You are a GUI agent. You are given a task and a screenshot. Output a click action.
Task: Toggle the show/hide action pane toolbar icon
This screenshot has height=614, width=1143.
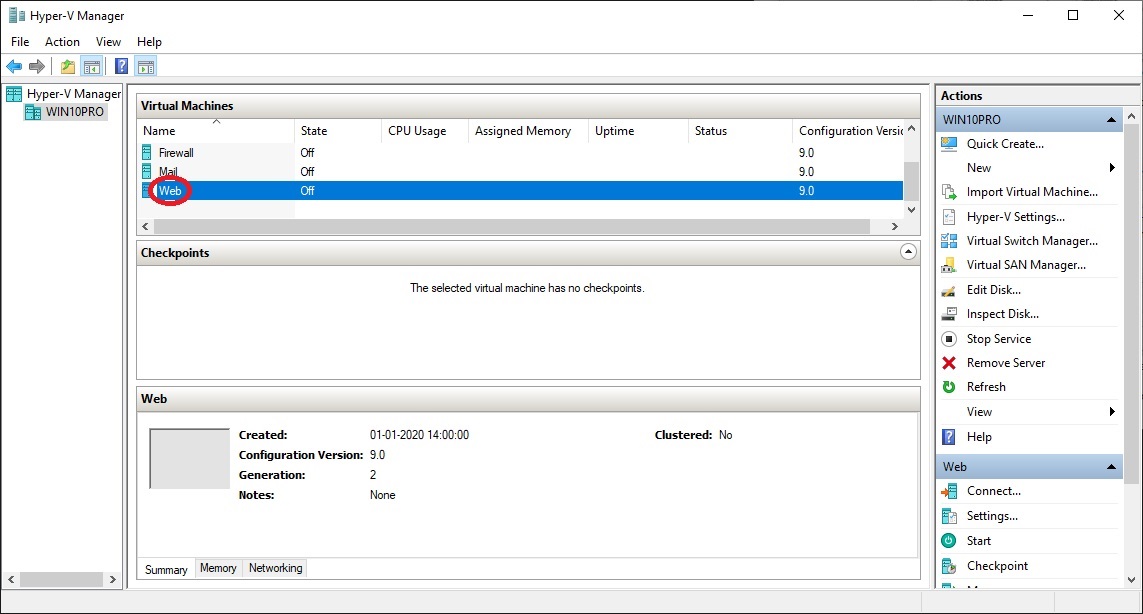(x=146, y=67)
